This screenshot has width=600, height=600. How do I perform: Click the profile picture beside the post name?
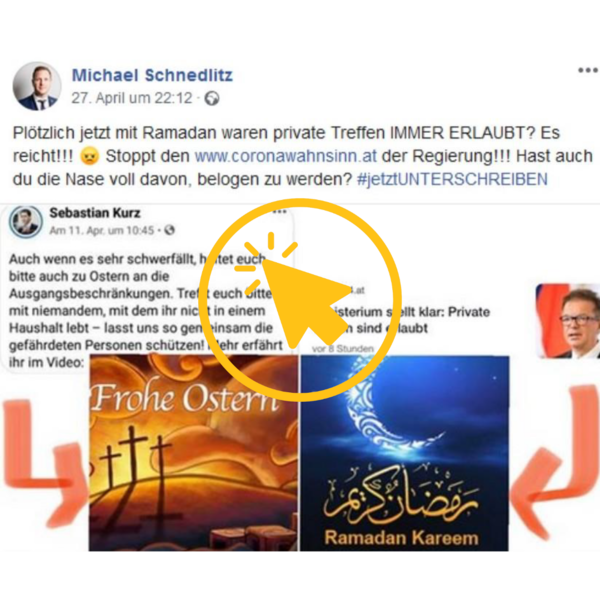(37, 86)
